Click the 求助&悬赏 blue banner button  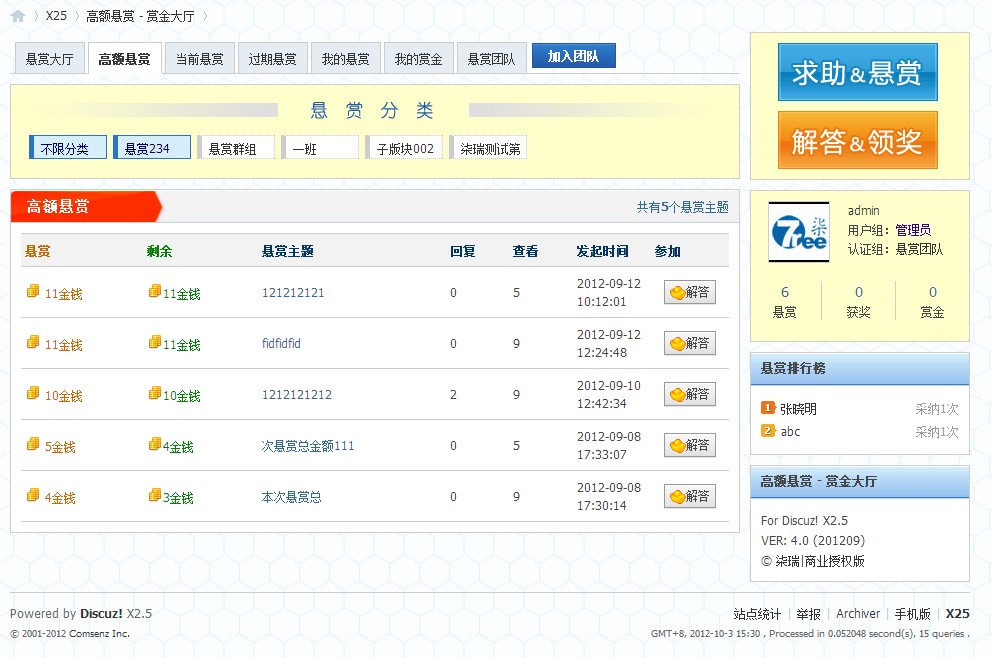click(857, 72)
